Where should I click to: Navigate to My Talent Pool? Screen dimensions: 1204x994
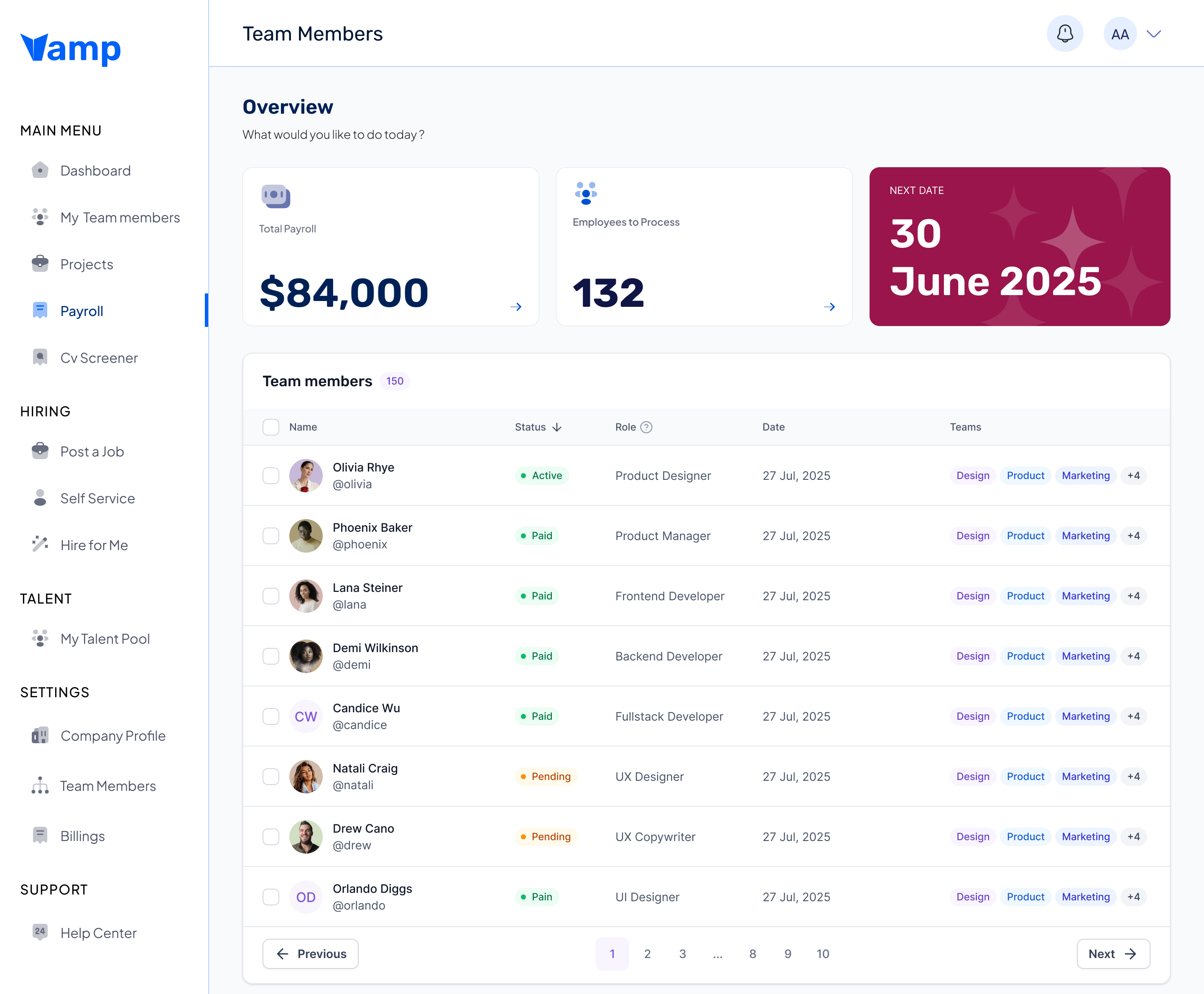105,639
